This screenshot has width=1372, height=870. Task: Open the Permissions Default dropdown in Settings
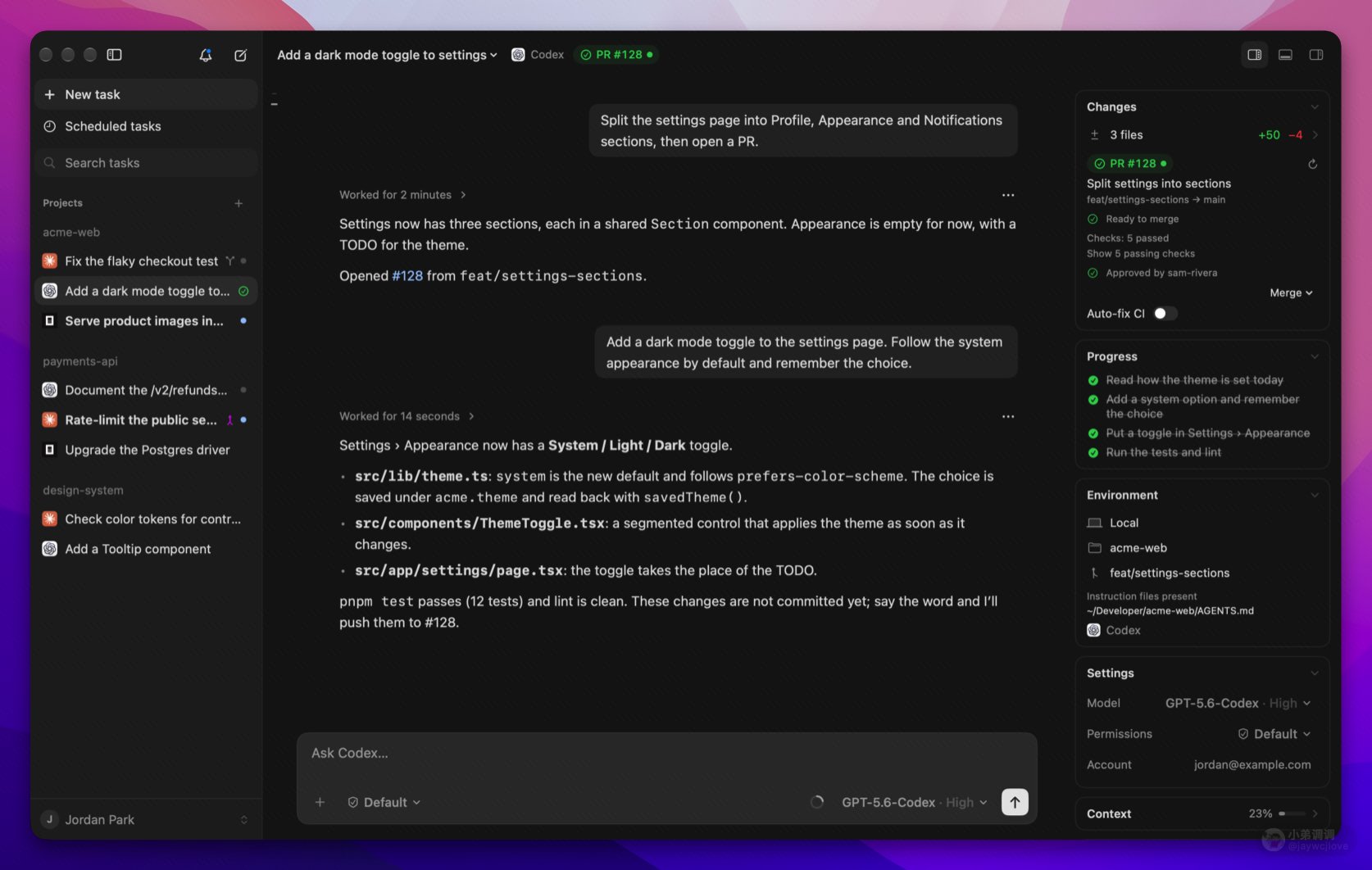pos(1274,734)
